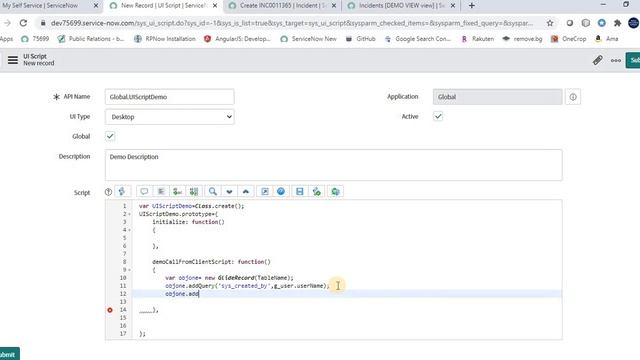Click the site lock icon in address bar
Screen dimensions: 640x360
(43, 23)
